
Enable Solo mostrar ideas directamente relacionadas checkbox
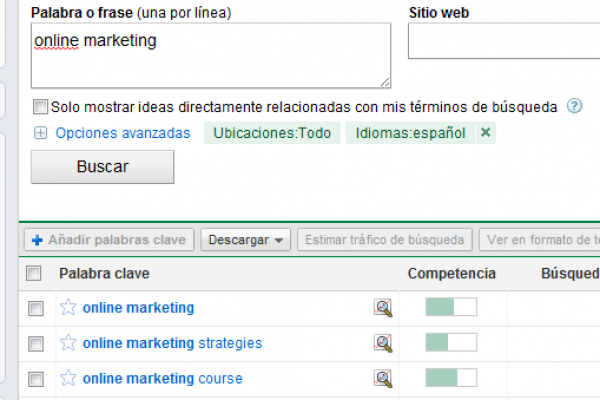coord(40,106)
